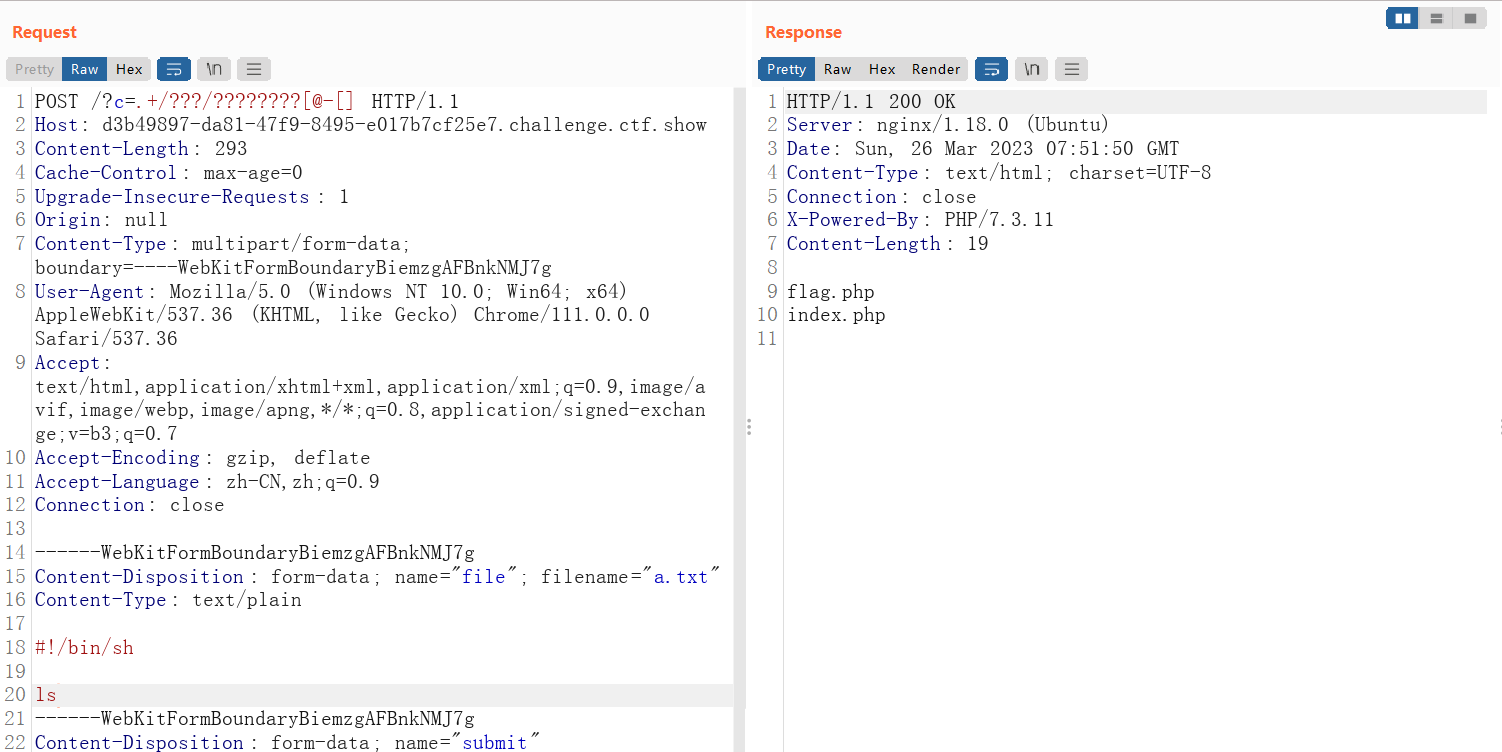Click the filename "a.txt" value
The image size is (1502, 752).
pyautogui.click(x=680, y=577)
